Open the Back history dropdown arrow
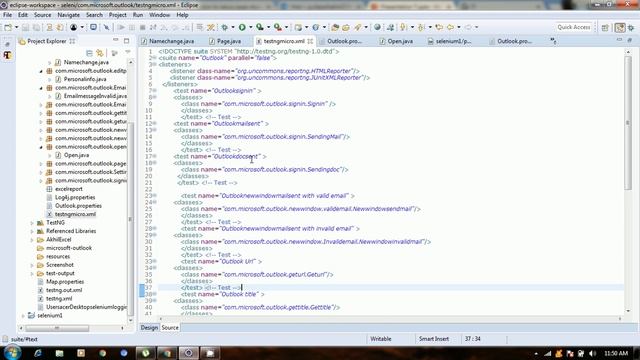Viewport: 640px width, 360px height. click(459, 27)
